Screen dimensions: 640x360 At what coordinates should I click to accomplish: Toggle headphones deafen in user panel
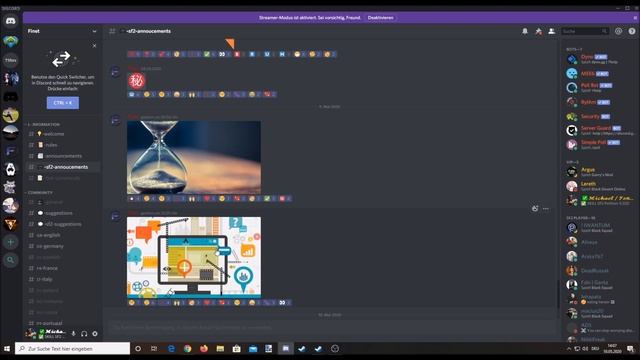click(84, 333)
